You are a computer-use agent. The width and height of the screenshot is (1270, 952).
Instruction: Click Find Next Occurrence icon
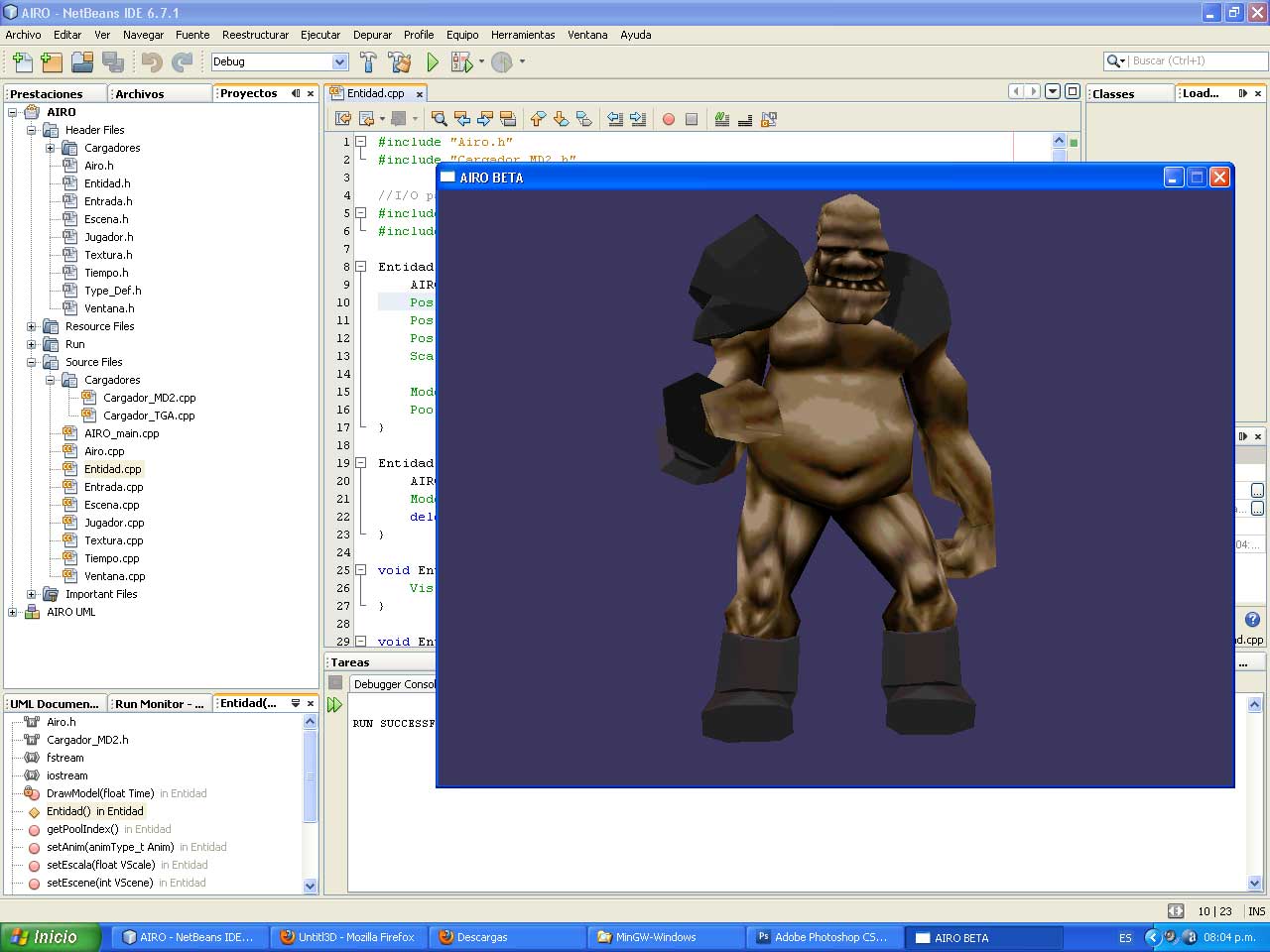pos(485,119)
